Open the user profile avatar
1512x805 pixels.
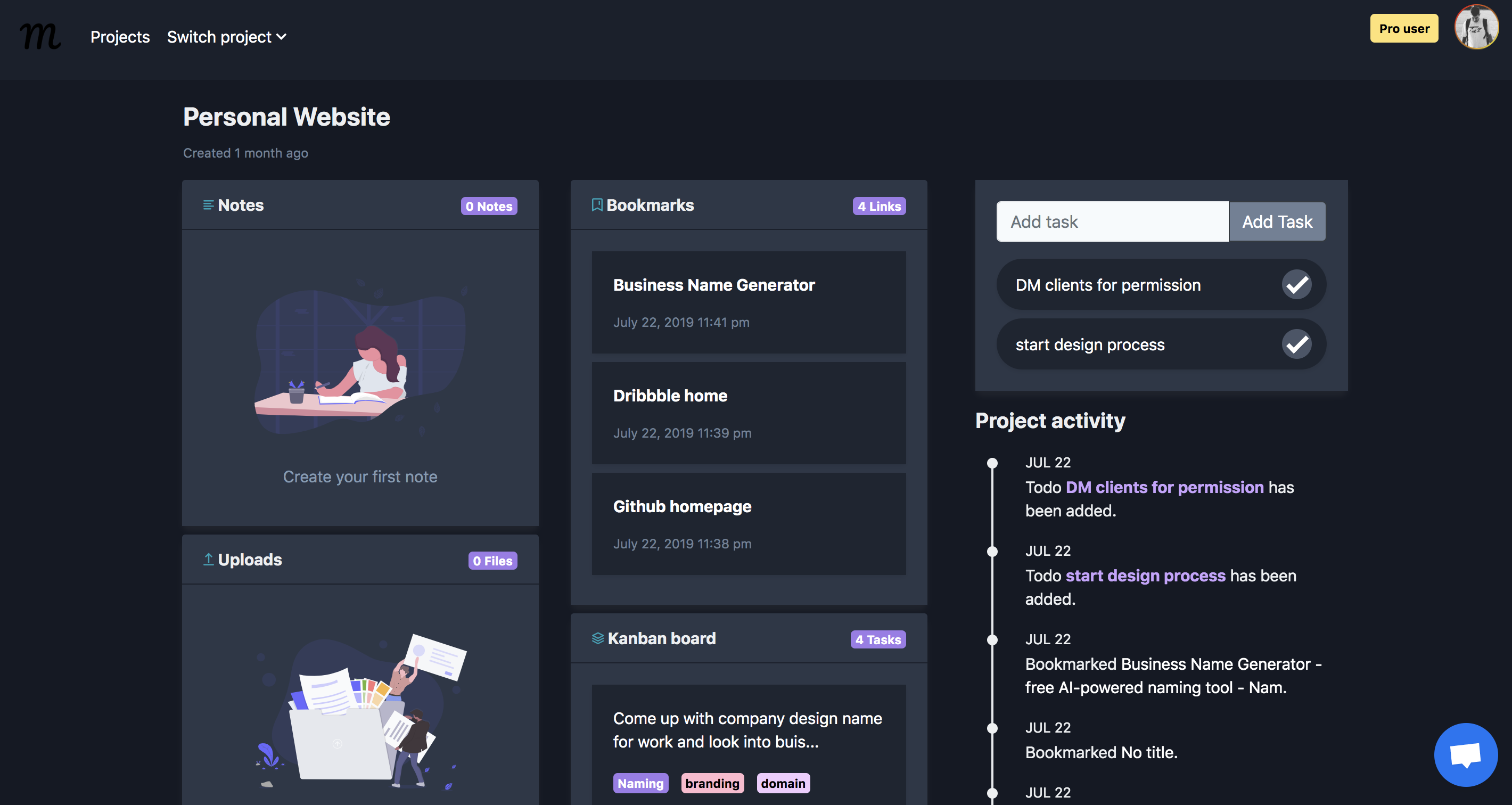[x=1476, y=27]
